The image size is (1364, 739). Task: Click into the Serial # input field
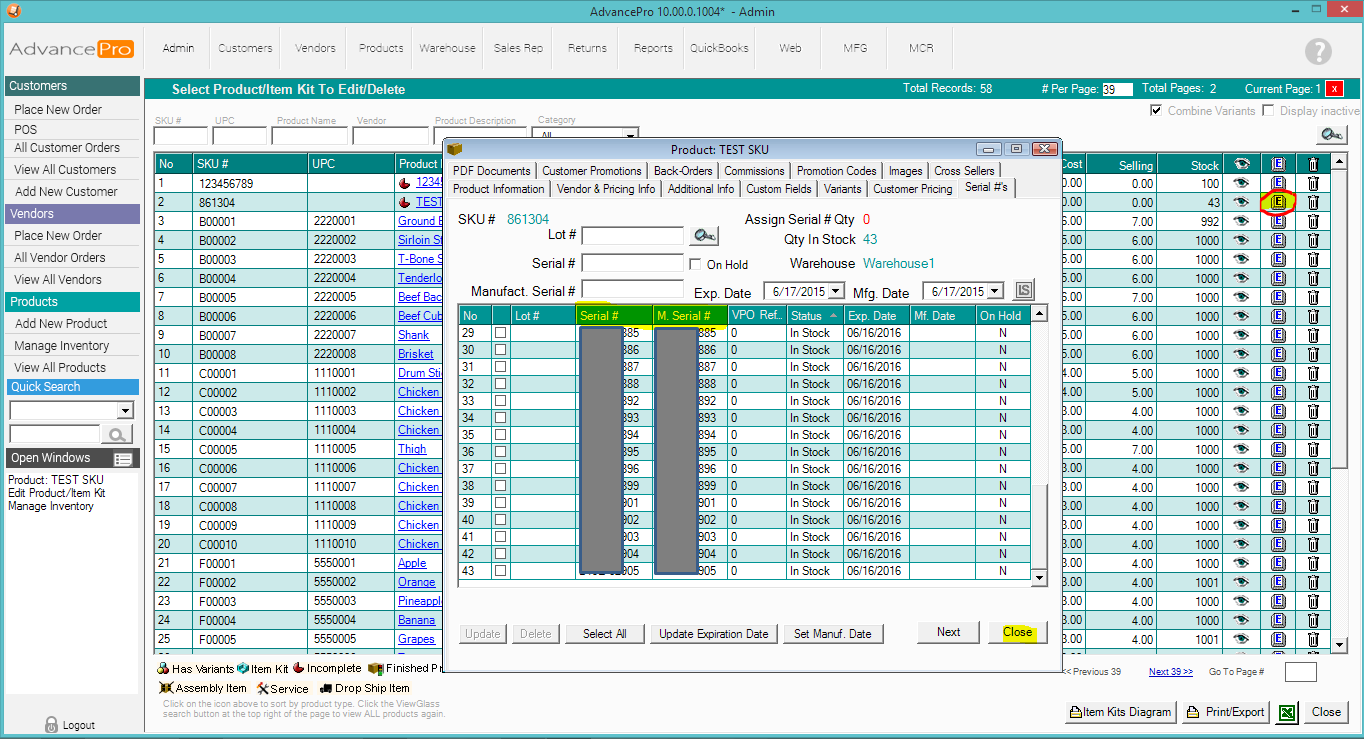pyautogui.click(x=632, y=264)
